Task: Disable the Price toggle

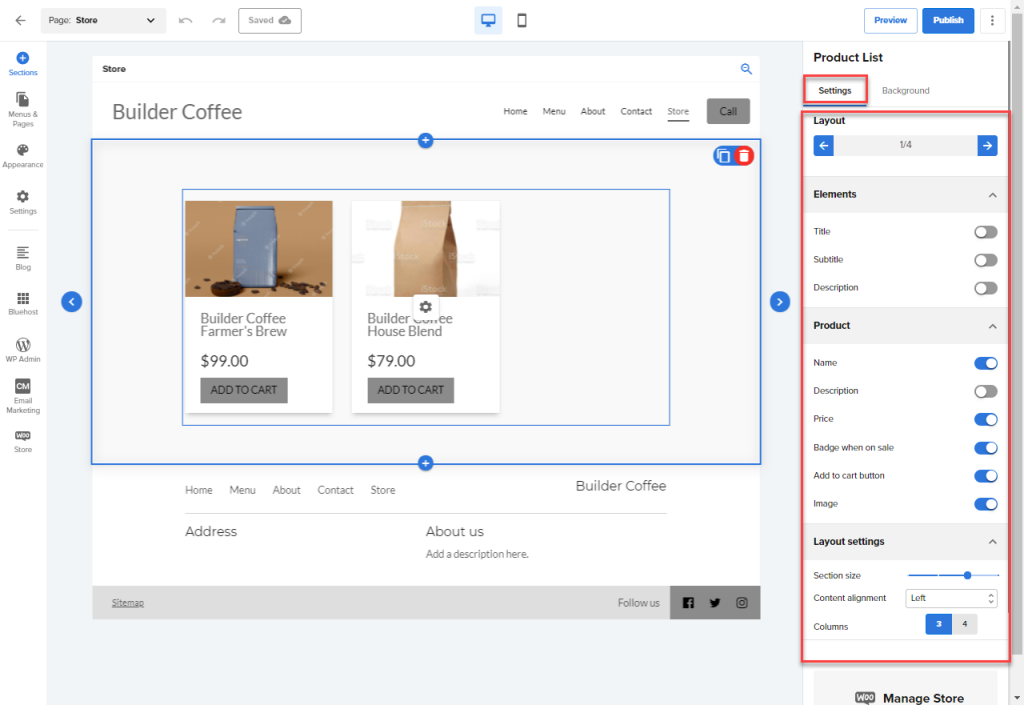Action: [x=985, y=419]
